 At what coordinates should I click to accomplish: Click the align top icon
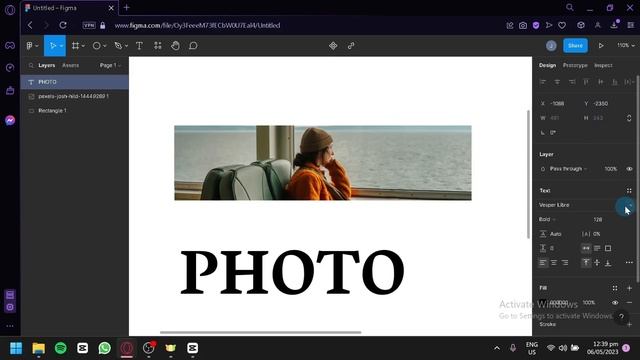pyautogui.click(x=586, y=82)
